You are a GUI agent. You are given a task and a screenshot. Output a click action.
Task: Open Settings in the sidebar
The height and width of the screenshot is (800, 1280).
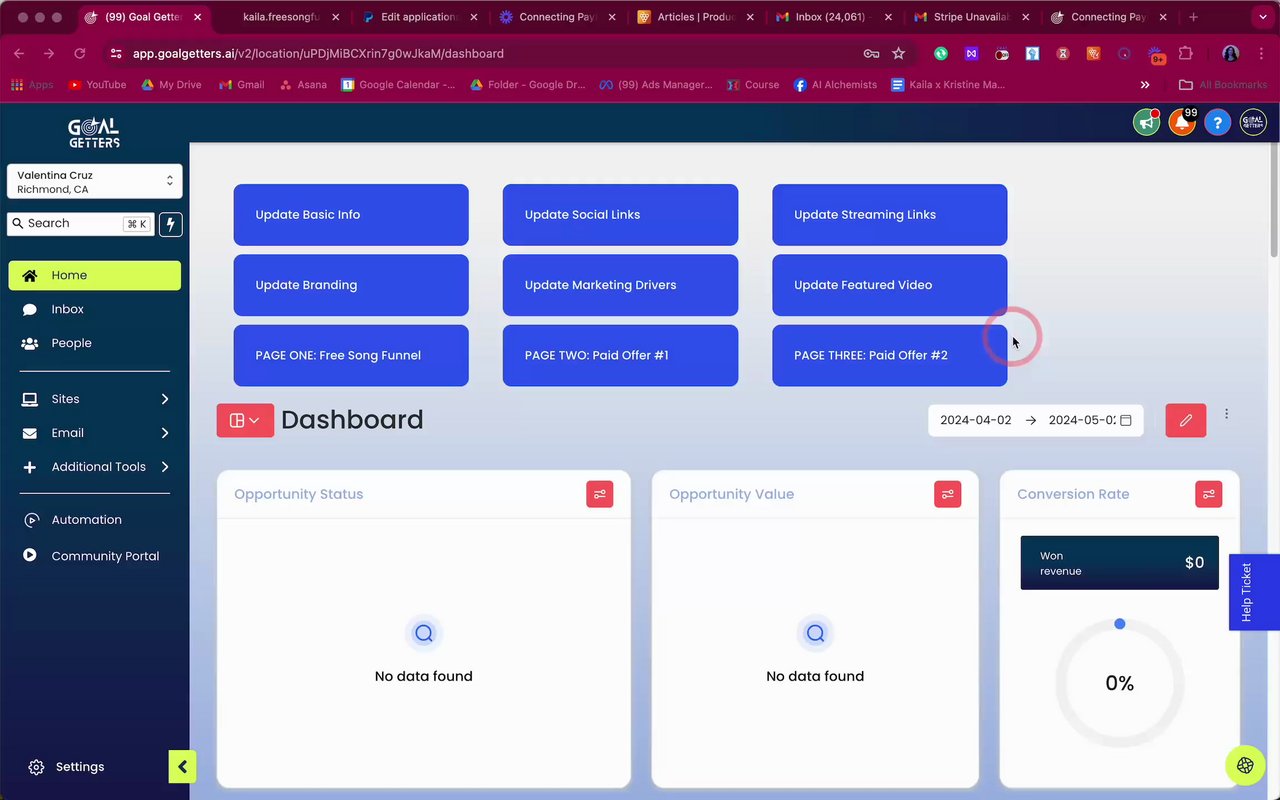(80, 767)
